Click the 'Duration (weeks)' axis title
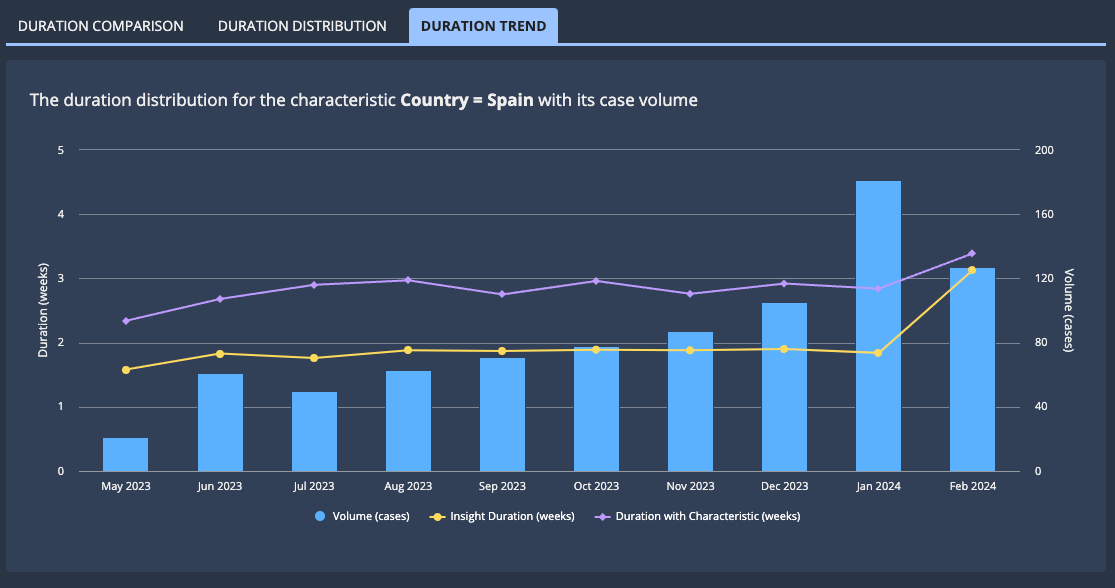The image size is (1115, 588). [43, 310]
